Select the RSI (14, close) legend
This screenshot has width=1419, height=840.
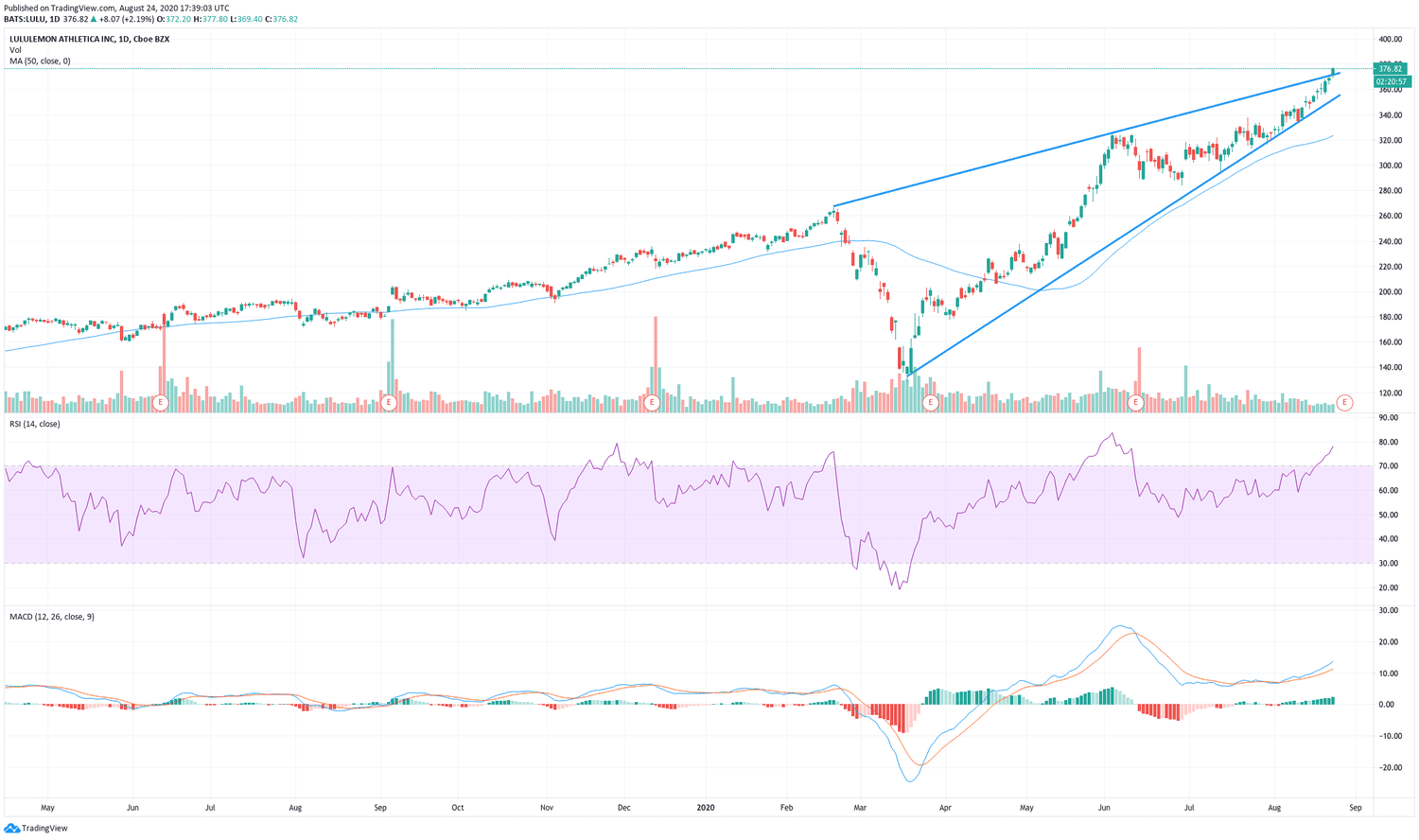pos(35,424)
